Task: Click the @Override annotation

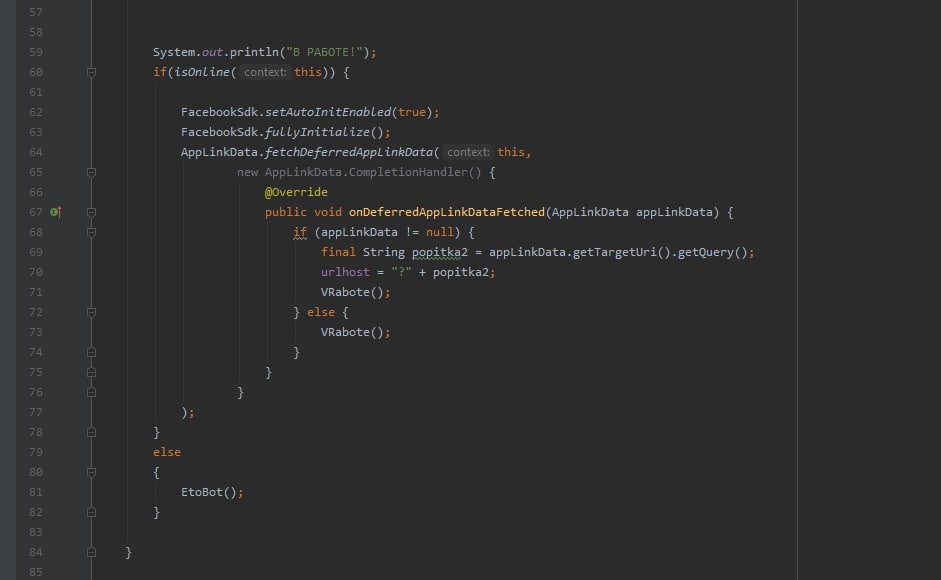Action: (296, 192)
